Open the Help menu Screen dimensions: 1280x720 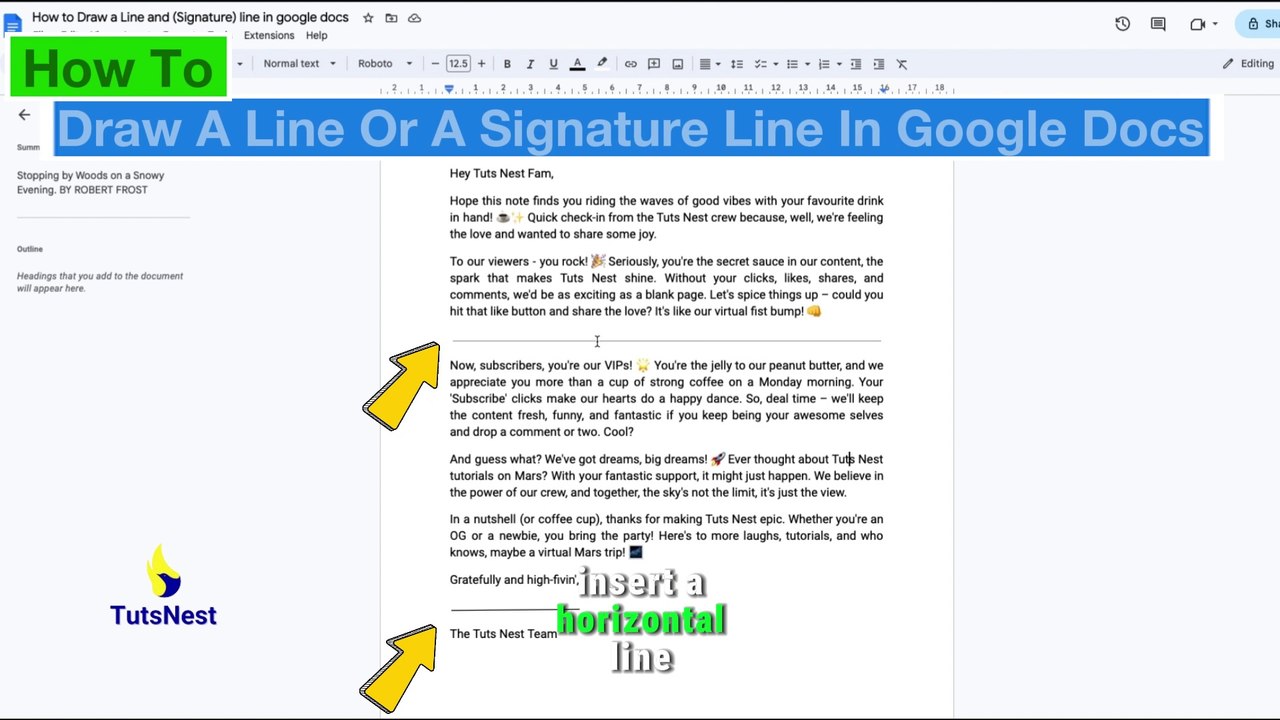[316, 35]
